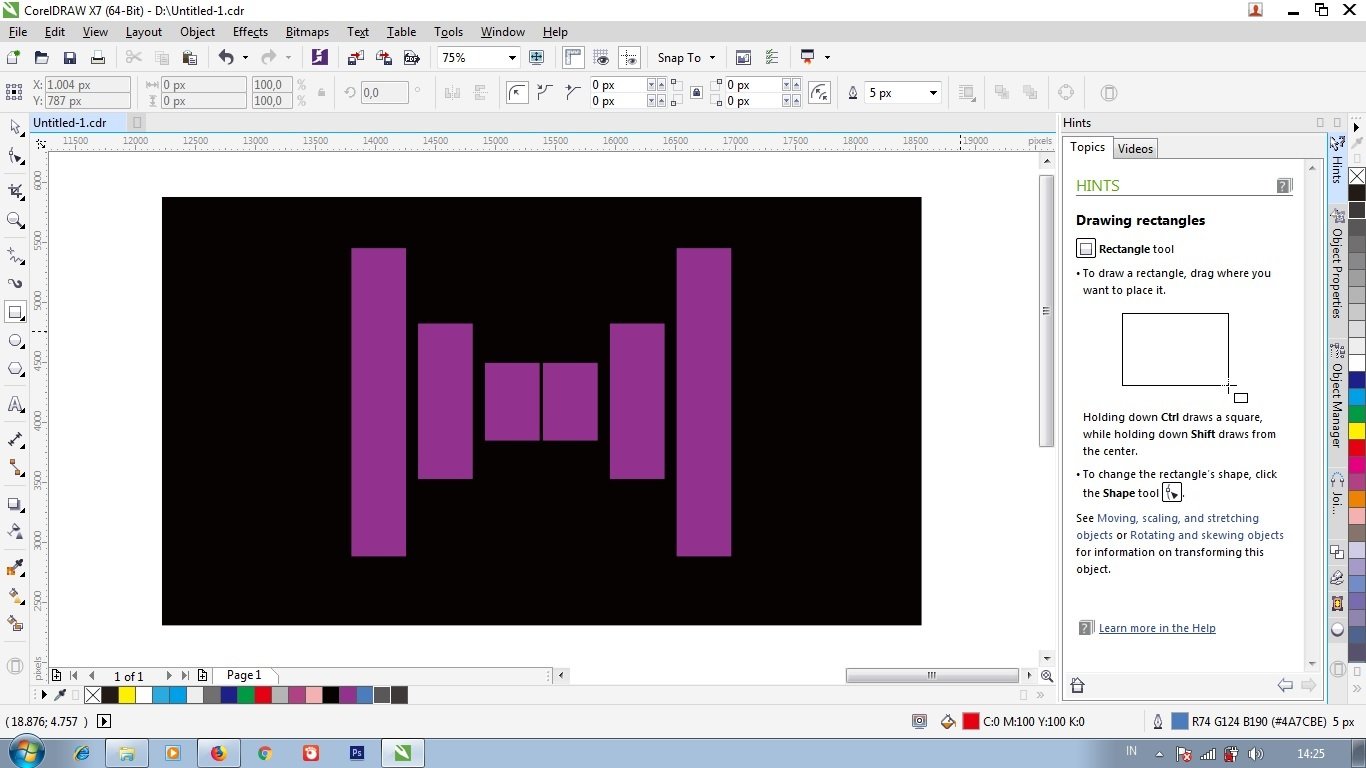Toggle Show Grid button
The width and height of the screenshot is (1366, 768).
coord(601,58)
